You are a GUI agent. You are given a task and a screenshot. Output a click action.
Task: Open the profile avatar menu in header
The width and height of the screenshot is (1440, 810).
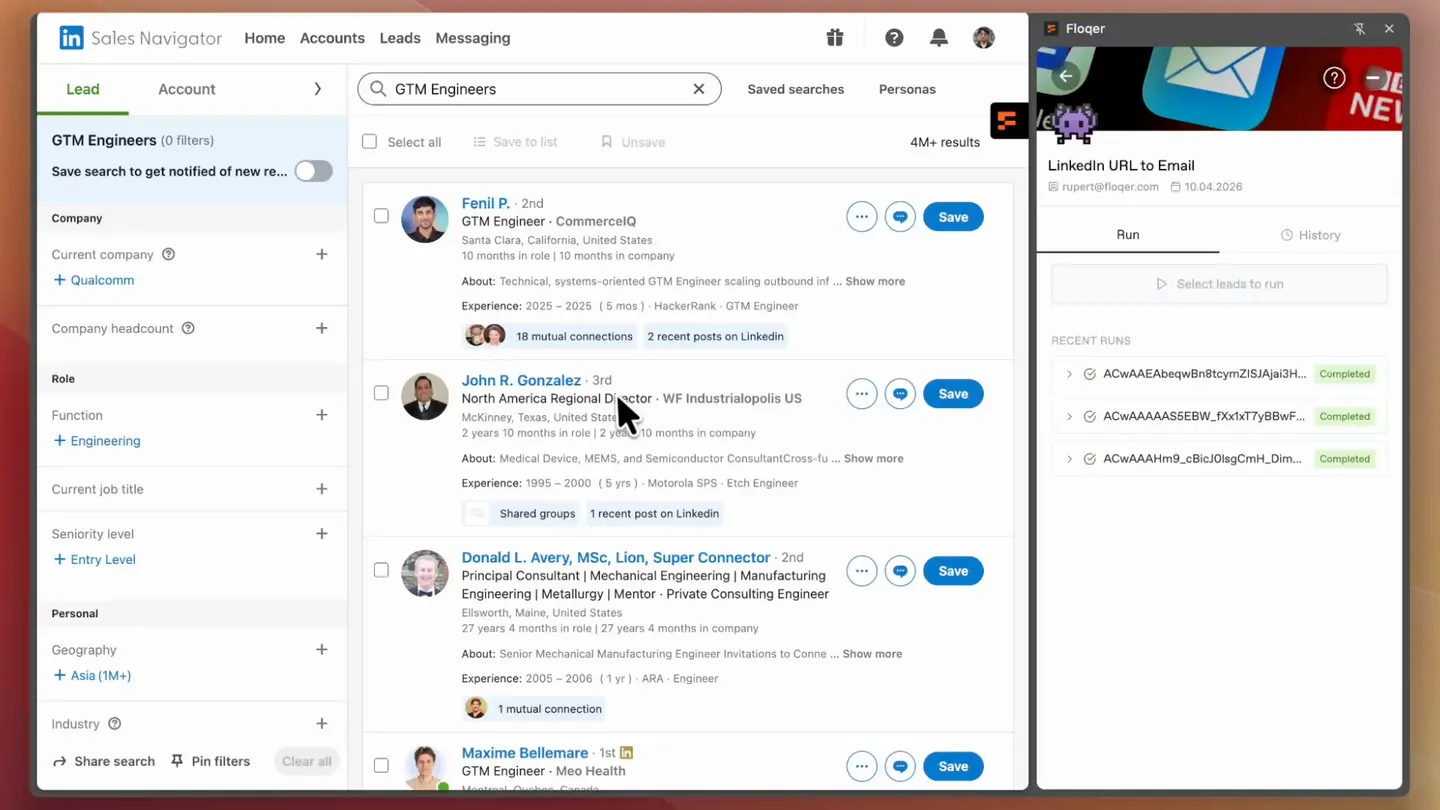[x=984, y=38]
